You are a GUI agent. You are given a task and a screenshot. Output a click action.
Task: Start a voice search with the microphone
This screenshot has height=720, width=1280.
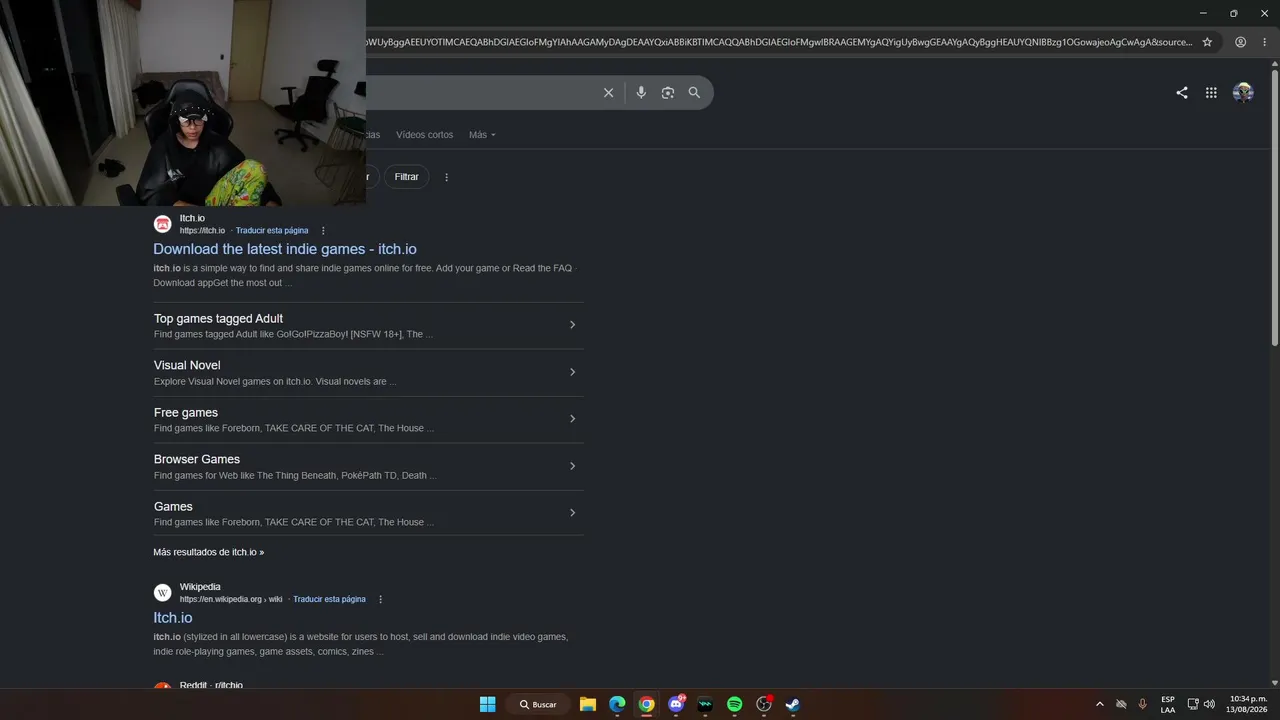[x=641, y=93]
